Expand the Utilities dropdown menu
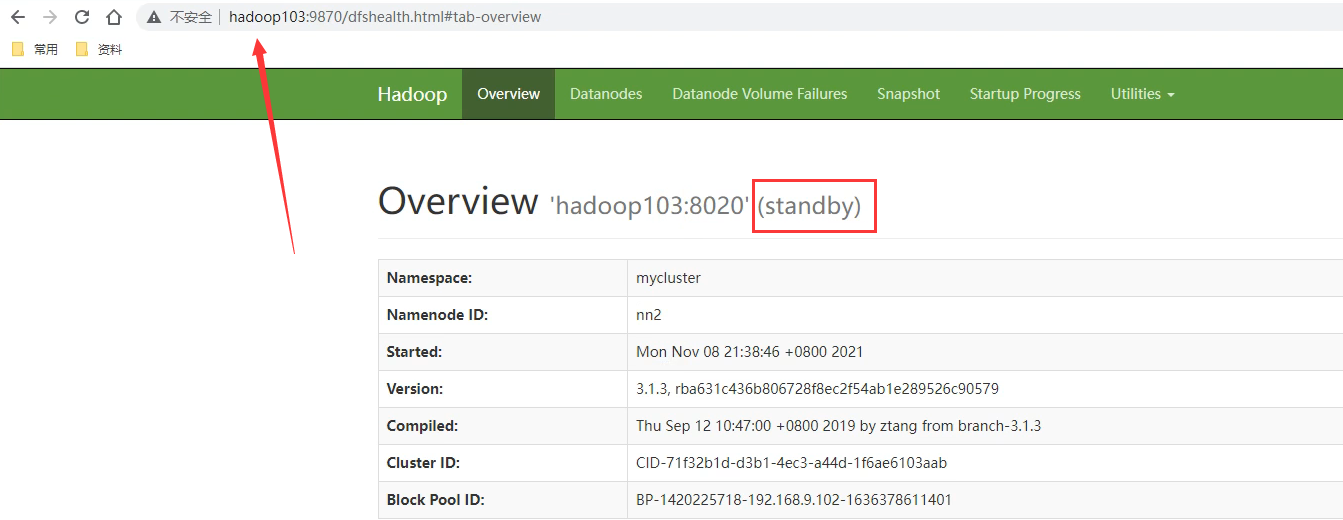Screen dimensions: 1343x520 pyautogui.click(x=1142, y=94)
